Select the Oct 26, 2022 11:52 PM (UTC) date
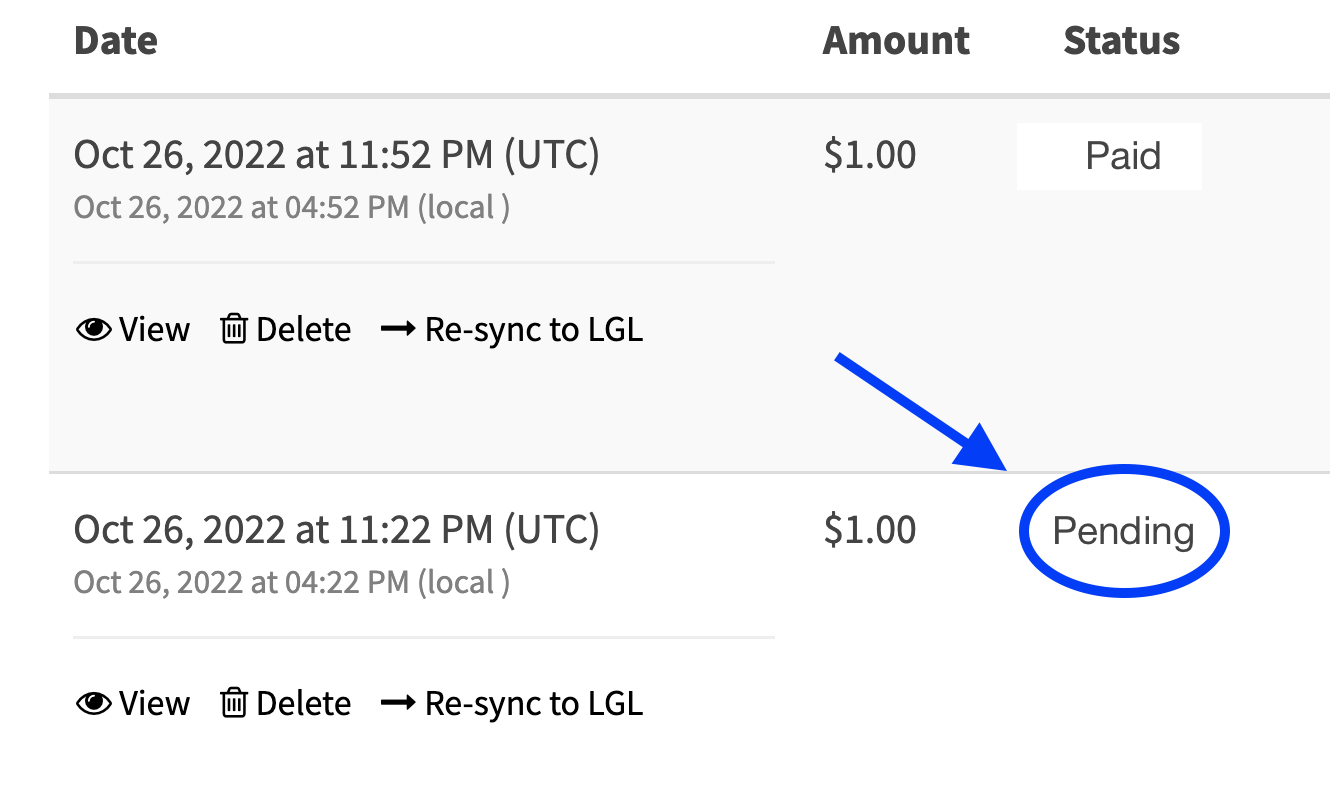 coord(336,156)
